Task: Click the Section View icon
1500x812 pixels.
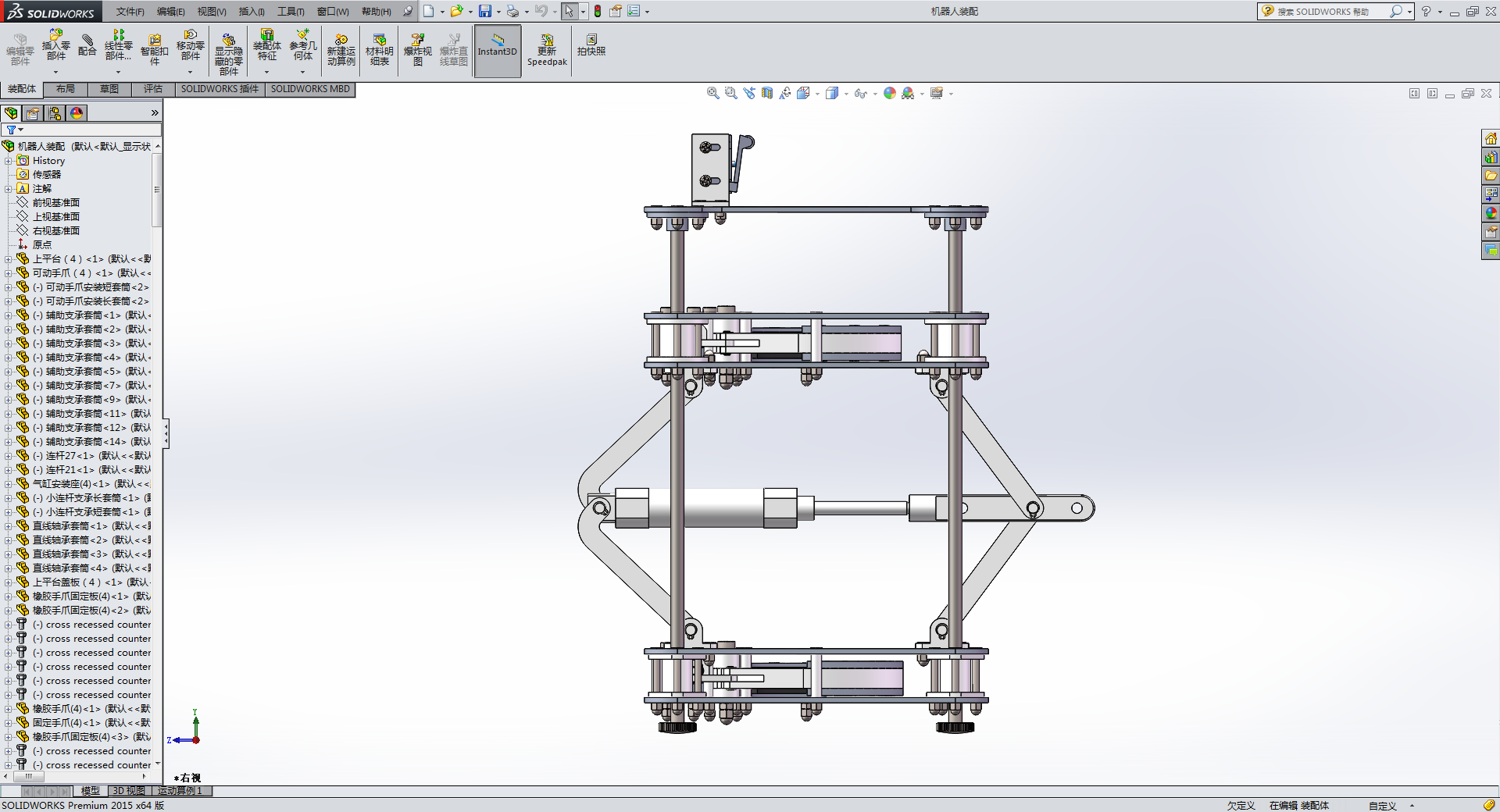Action: (767, 93)
